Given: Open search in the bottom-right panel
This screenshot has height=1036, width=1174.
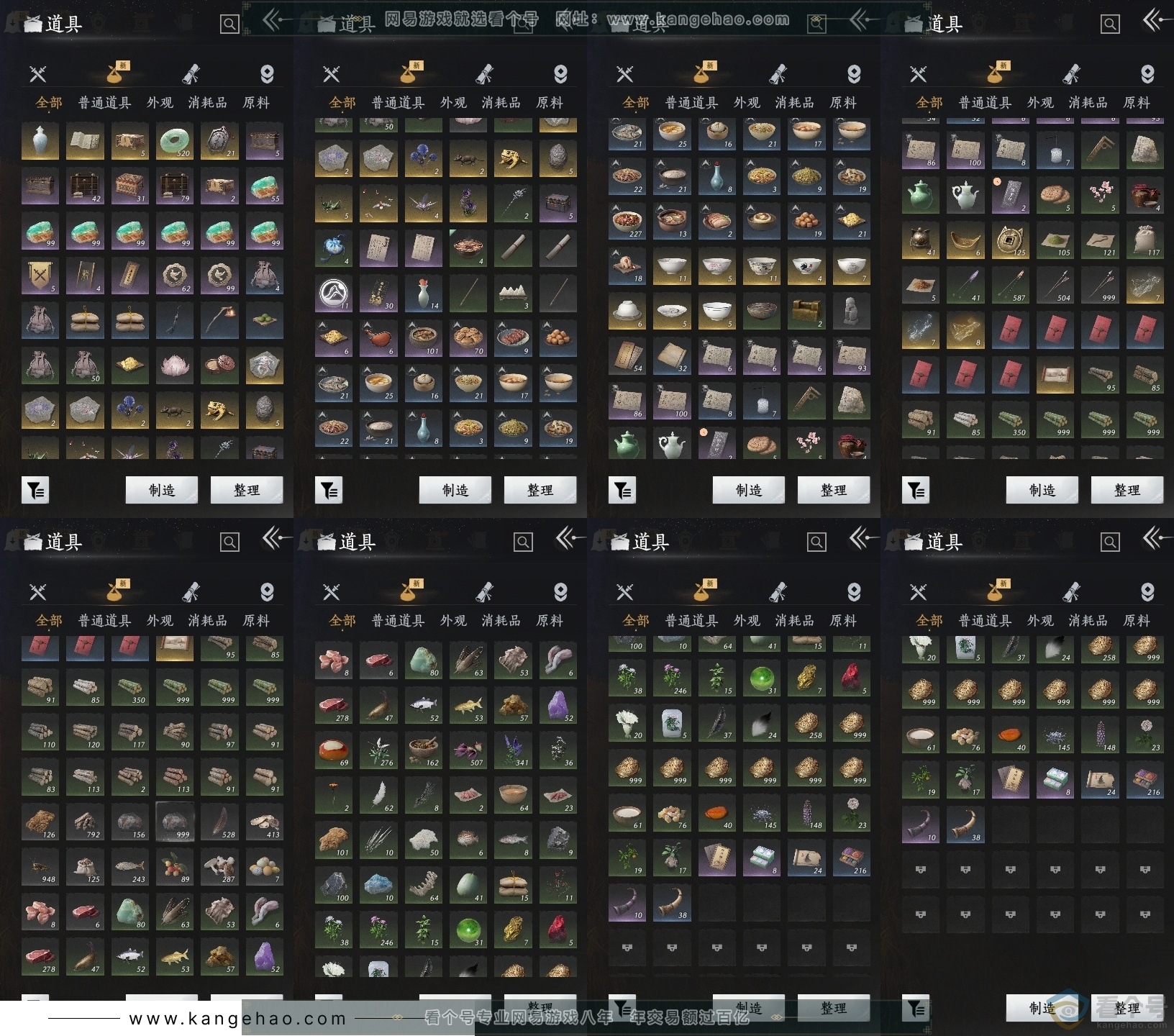Looking at the screenshot, I should click(1110, 542).
